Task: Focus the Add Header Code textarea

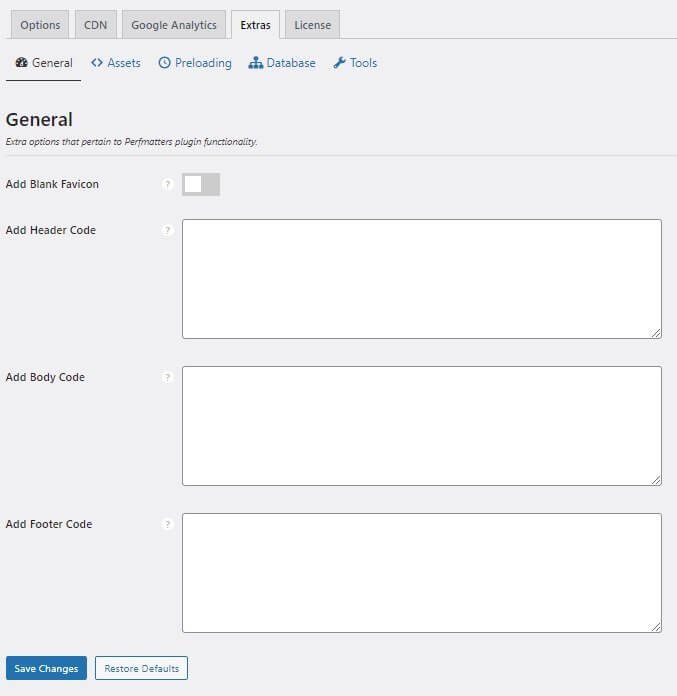Action: (x=422, y=279)
